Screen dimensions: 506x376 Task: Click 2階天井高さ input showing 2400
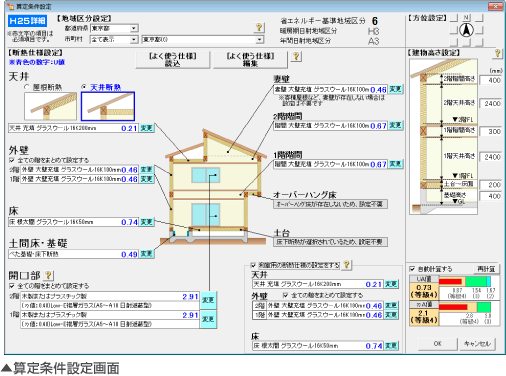pyautogui.click(x=491, y=103)
